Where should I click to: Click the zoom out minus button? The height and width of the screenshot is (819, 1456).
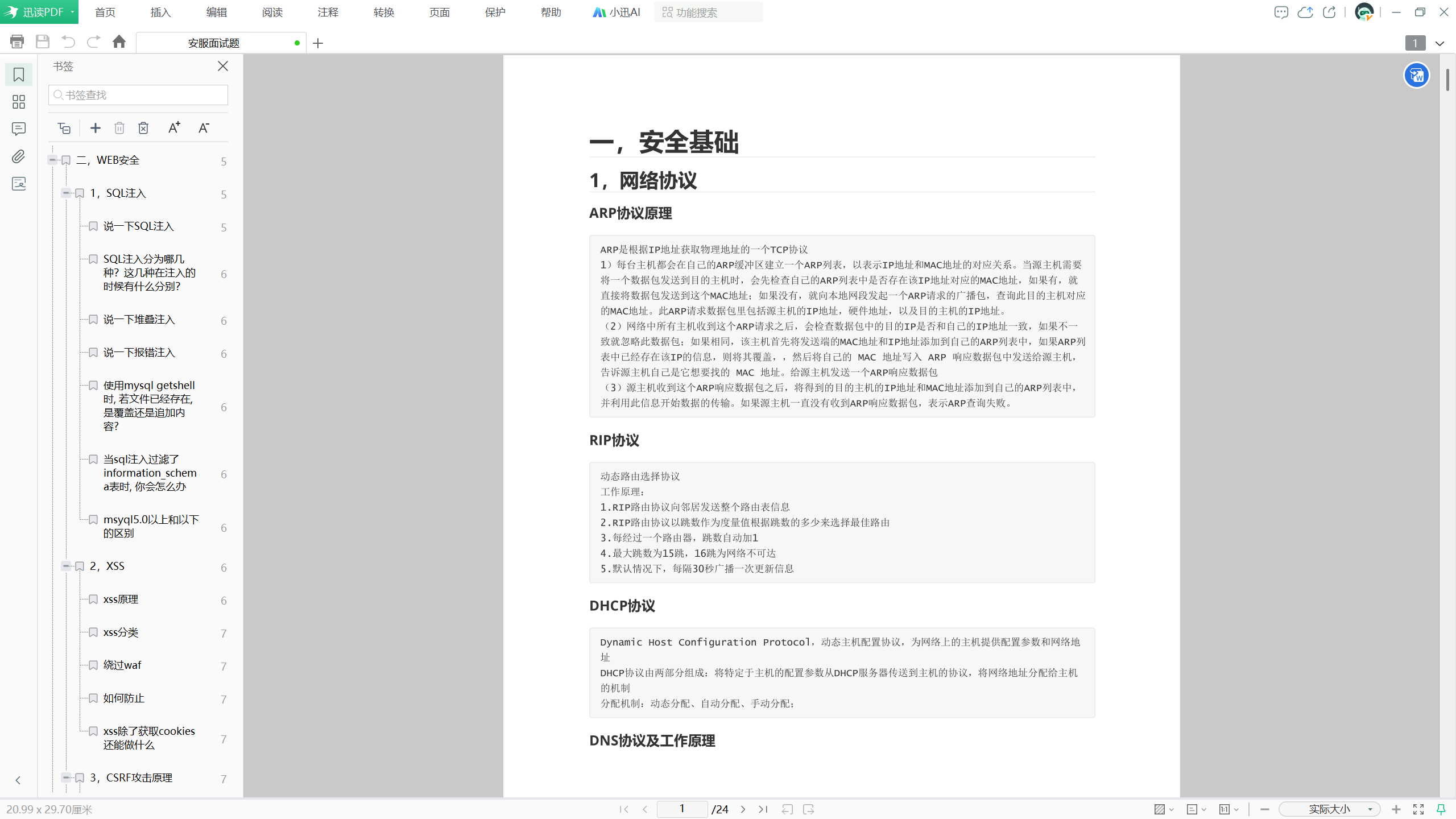pos(1264,809)
